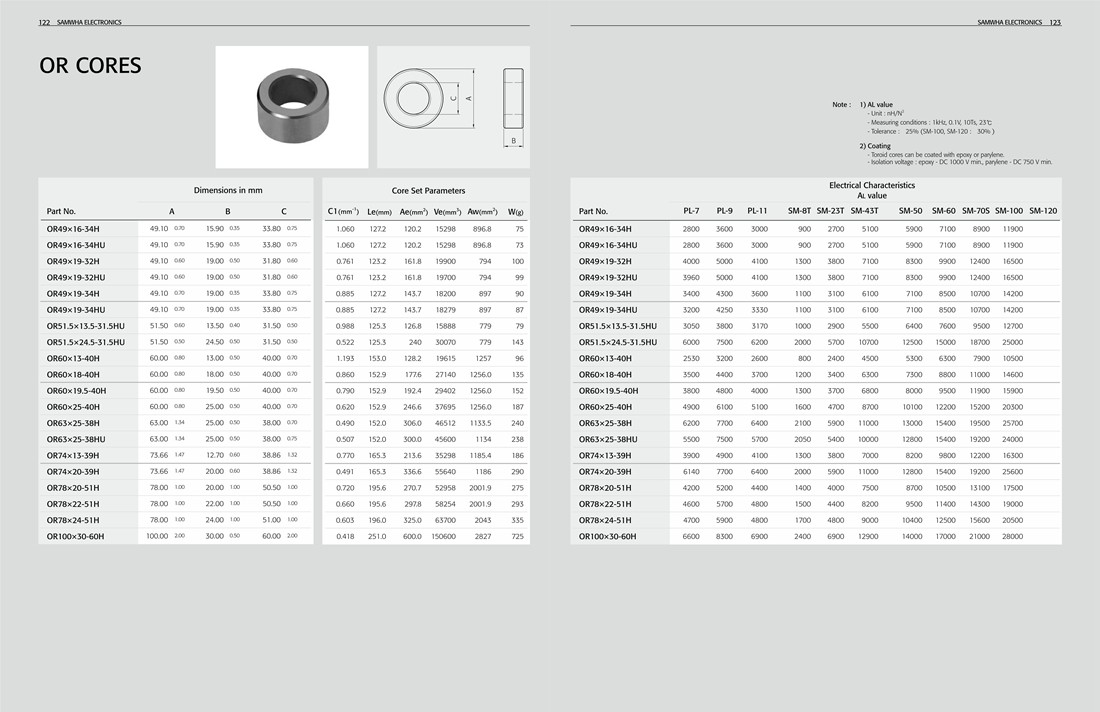Click the OR CORES page title
1100x712 pixels.
coord(90,67)
